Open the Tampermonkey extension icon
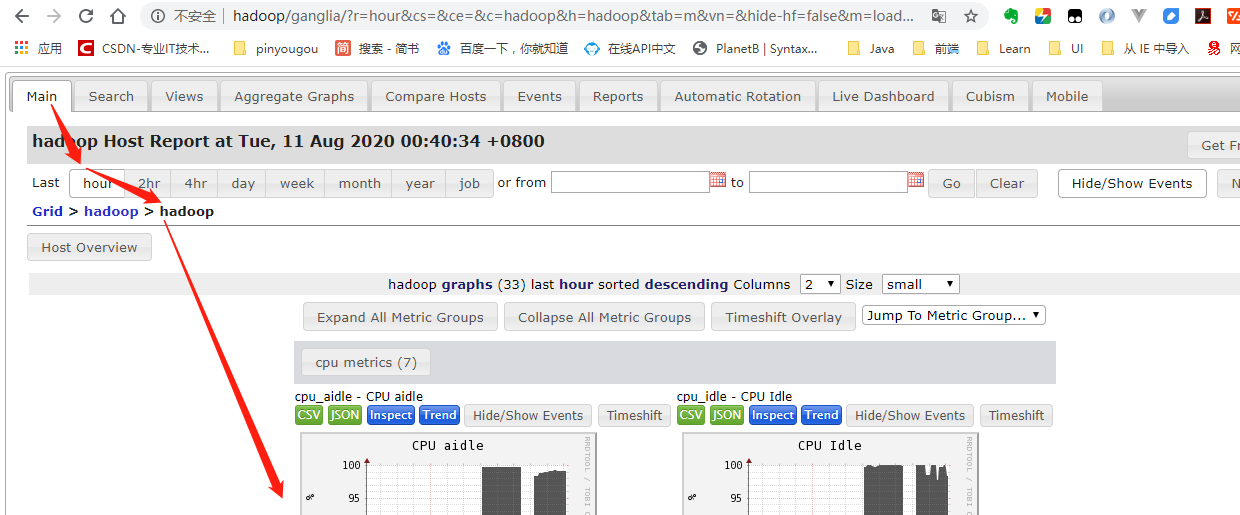The height and width of the screenshot is (515, 1240). point(1074,16)
